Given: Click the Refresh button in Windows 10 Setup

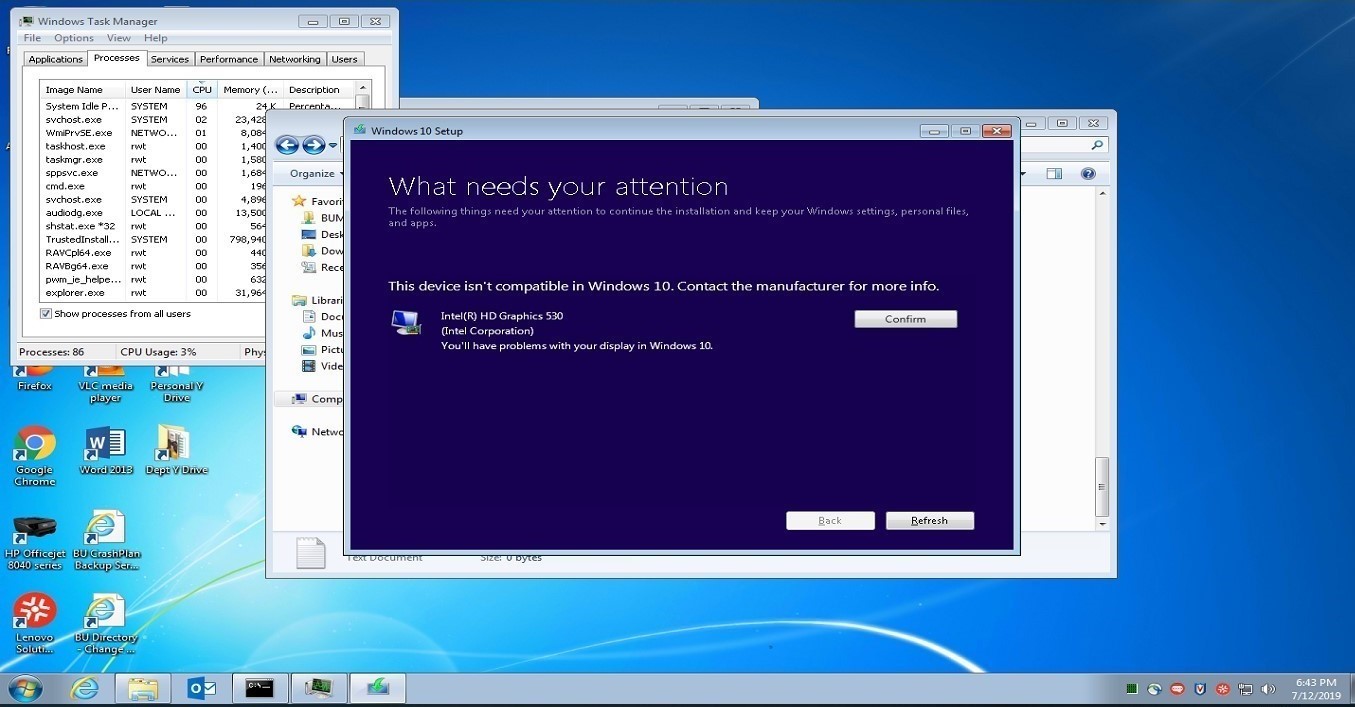Looking at the screenshot, I should [929, 521].
